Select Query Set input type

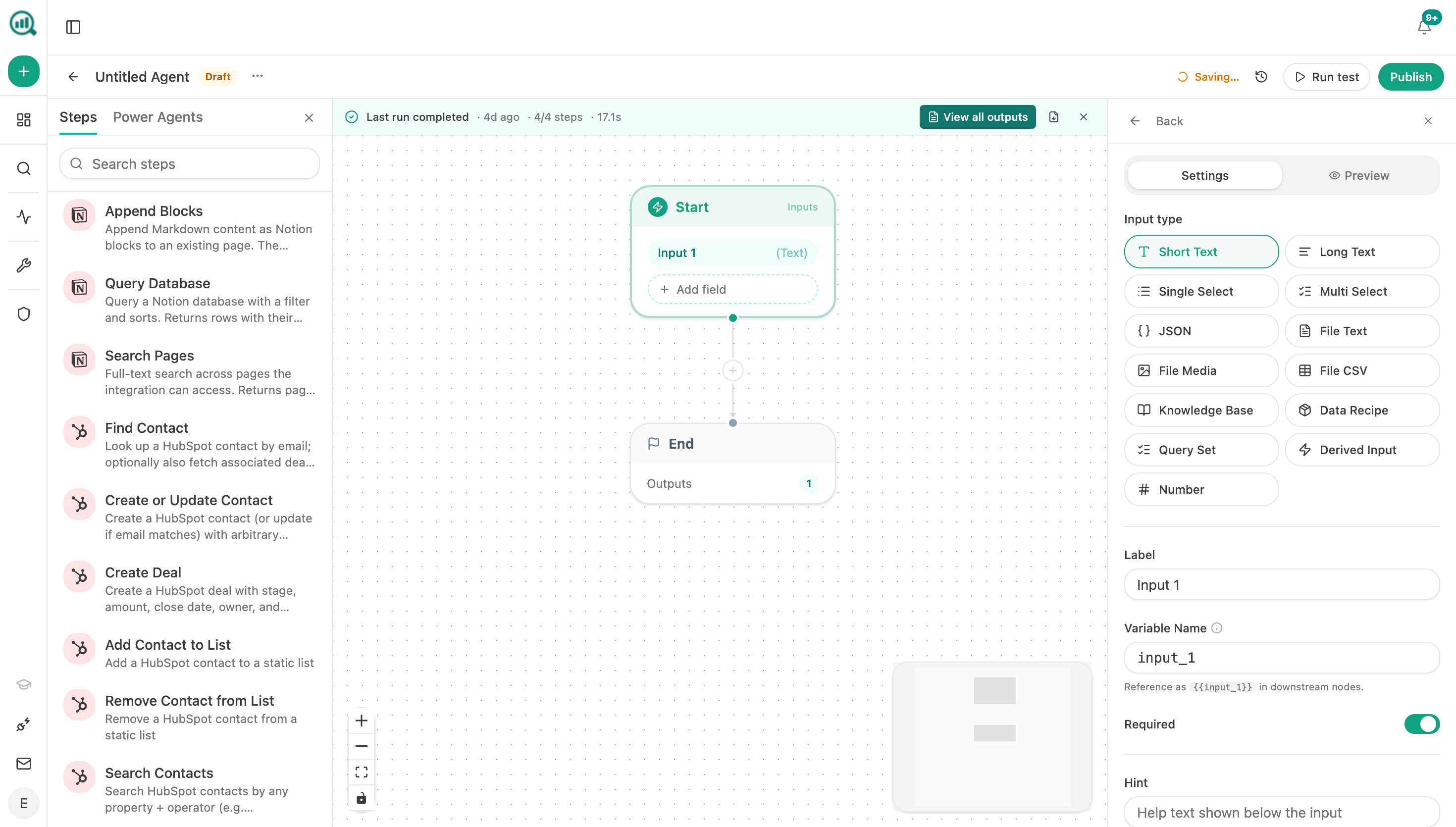[x=1201, y=450]
